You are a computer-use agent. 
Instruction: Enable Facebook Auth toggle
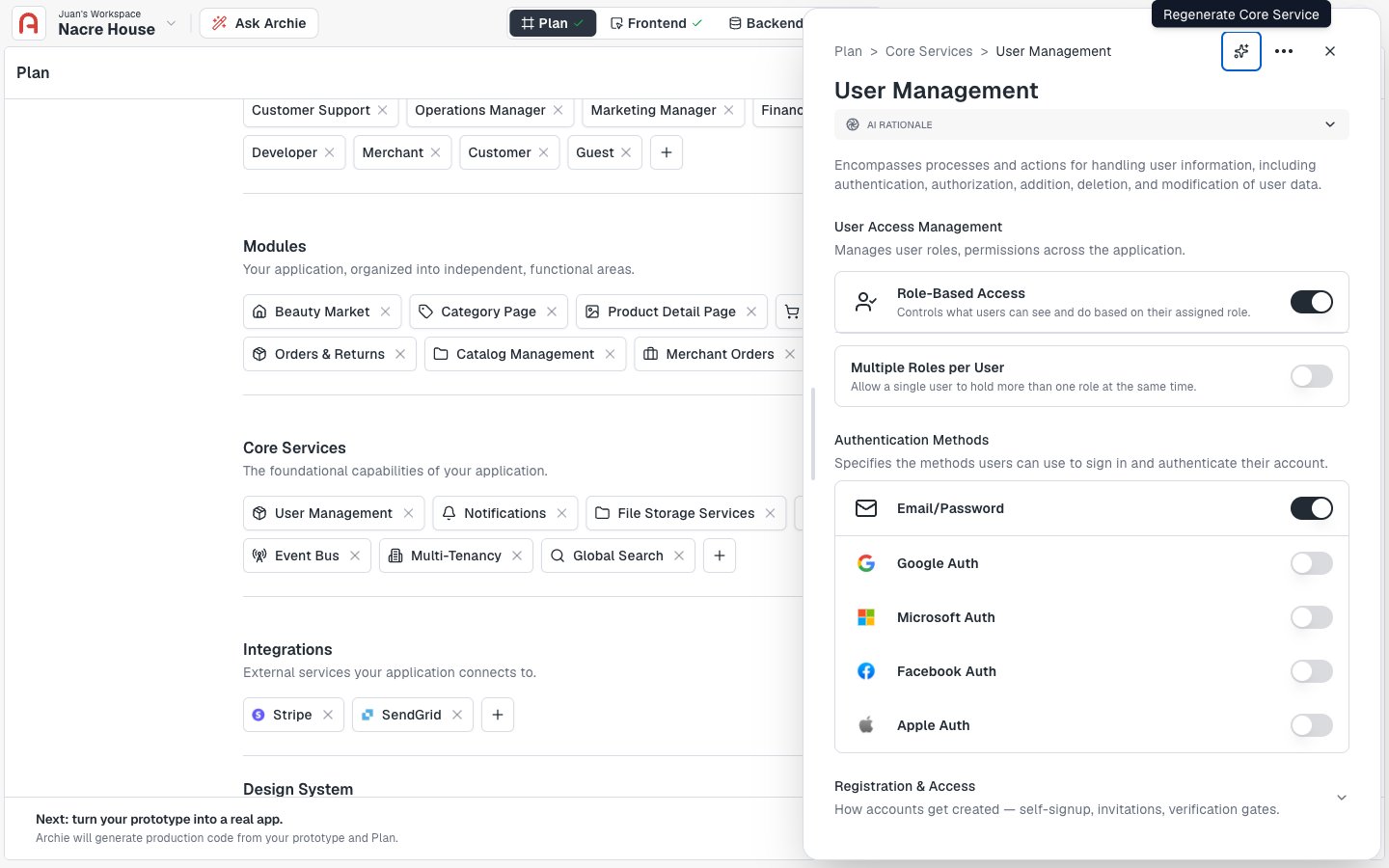1312,671
